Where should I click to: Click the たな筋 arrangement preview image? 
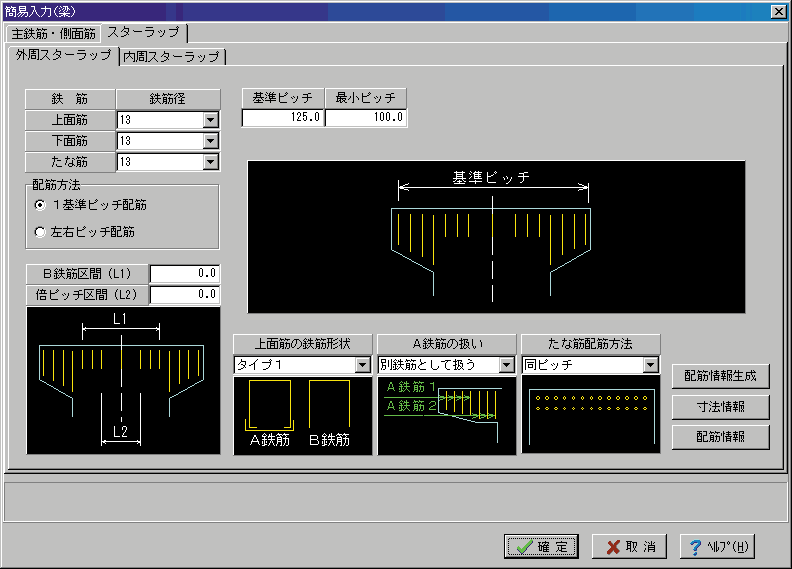(591, 416)
